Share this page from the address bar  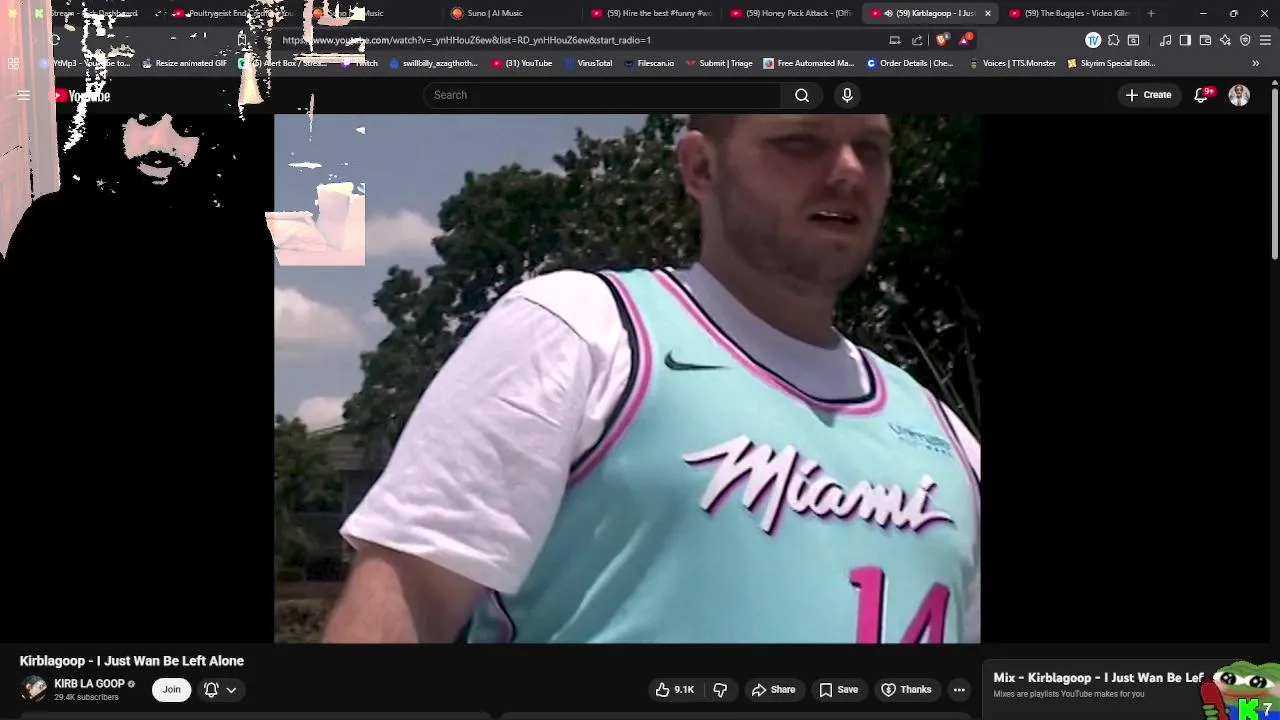point(917,40)
